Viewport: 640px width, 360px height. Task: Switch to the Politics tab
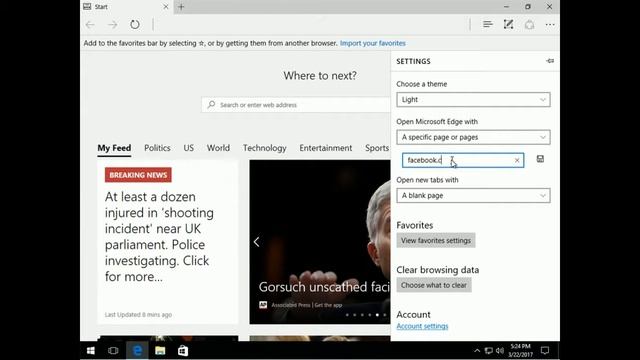coord(157,148)
